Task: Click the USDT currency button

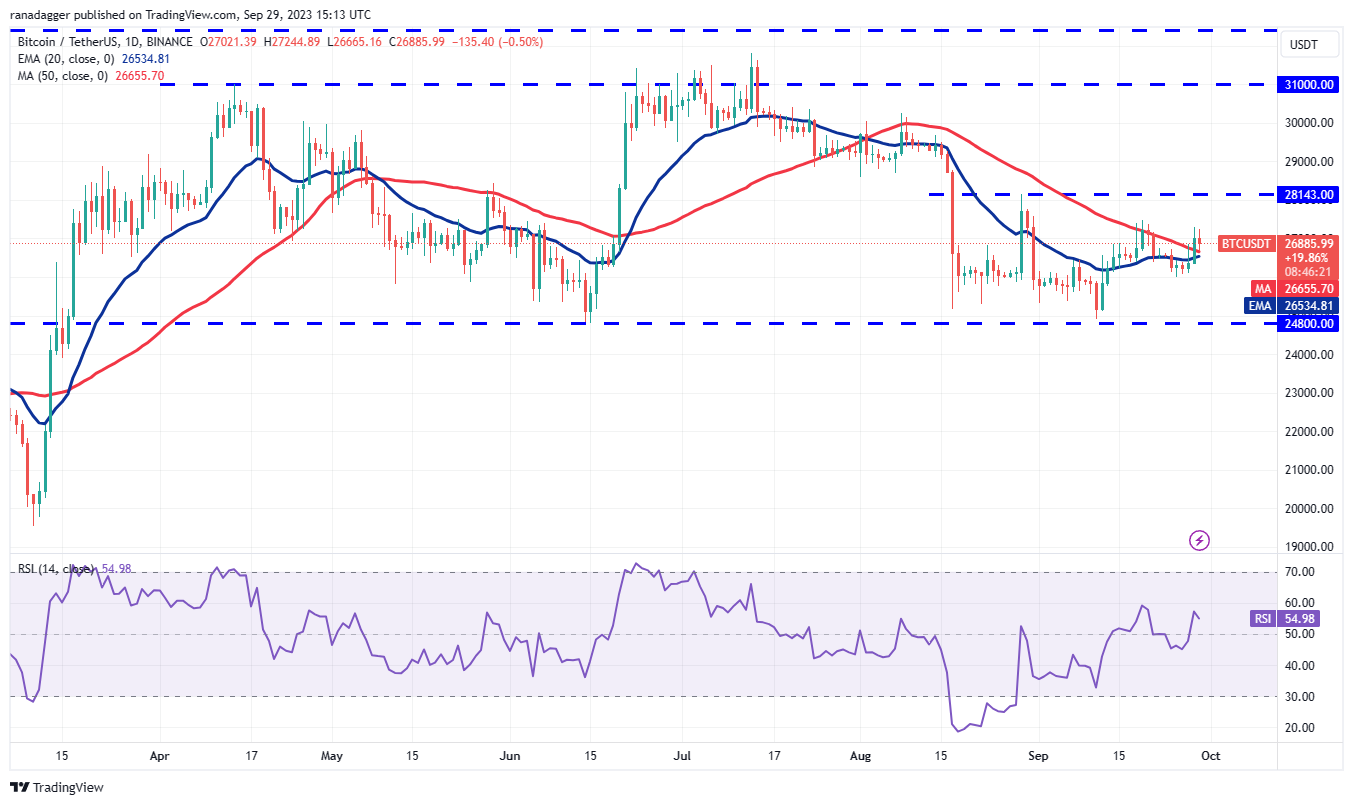Action: coord(1310,44)
